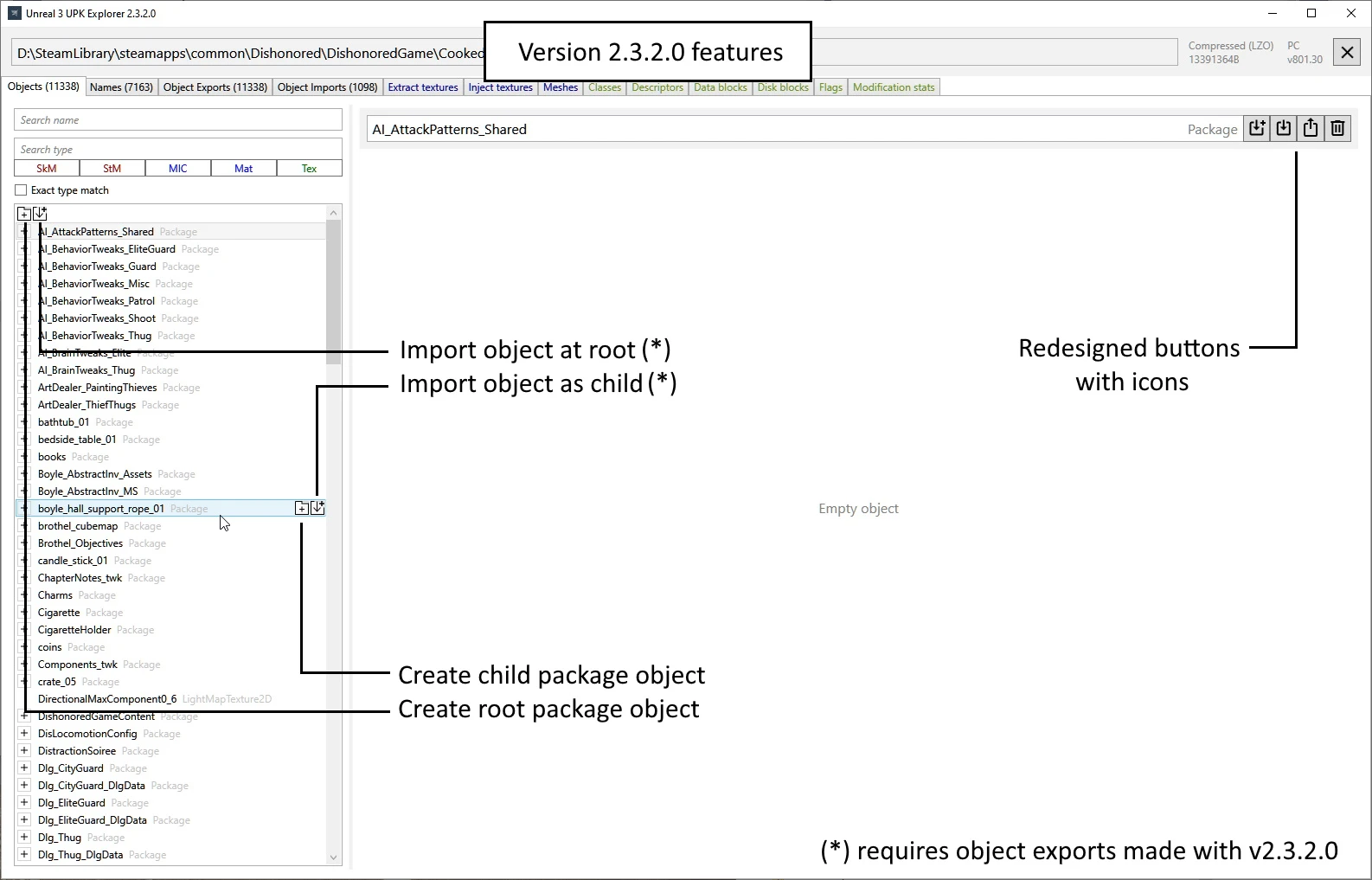Click the object tree scrollbar down arrow
Viewport: 1372px width, 880px height.
coord(333,858)
